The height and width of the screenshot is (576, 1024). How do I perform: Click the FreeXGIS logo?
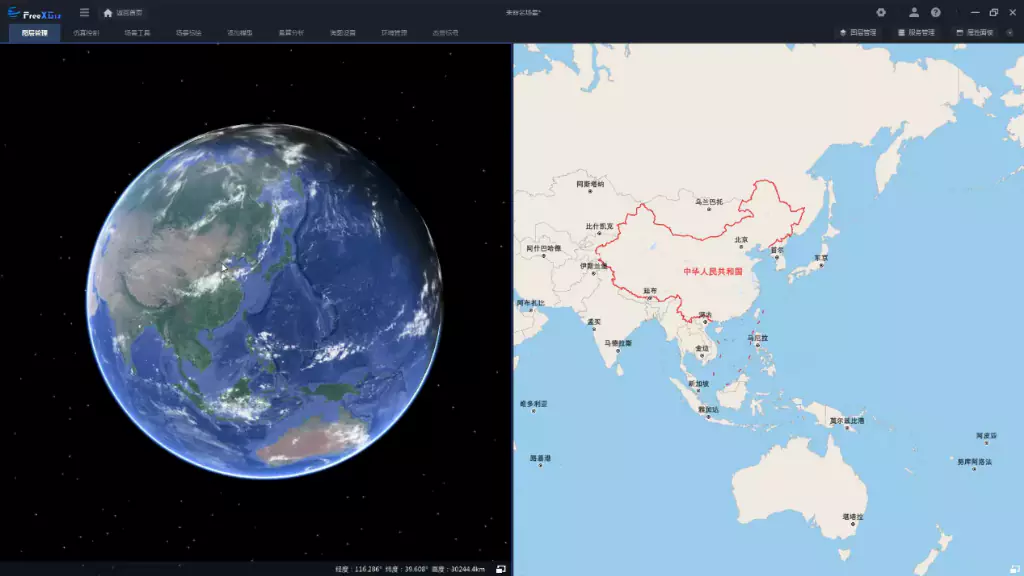(35, 13)
